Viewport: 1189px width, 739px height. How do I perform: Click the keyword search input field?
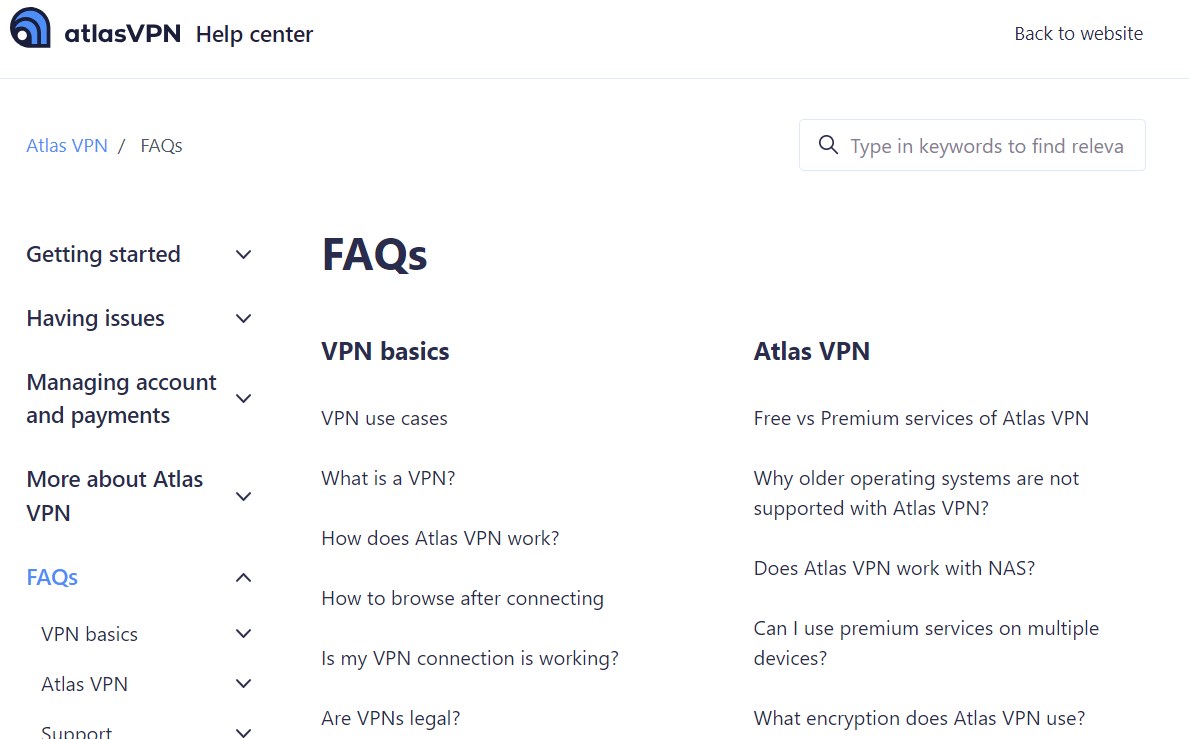pyautogui.click(x=985, y=145)
